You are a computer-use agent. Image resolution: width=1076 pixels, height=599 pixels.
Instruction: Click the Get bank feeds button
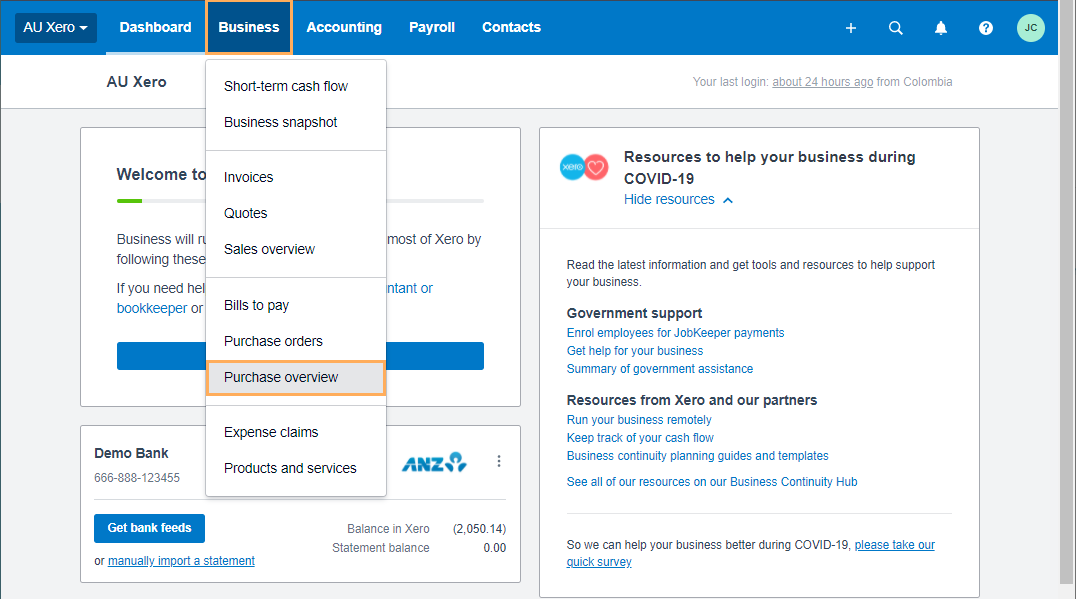pos(149,528)
